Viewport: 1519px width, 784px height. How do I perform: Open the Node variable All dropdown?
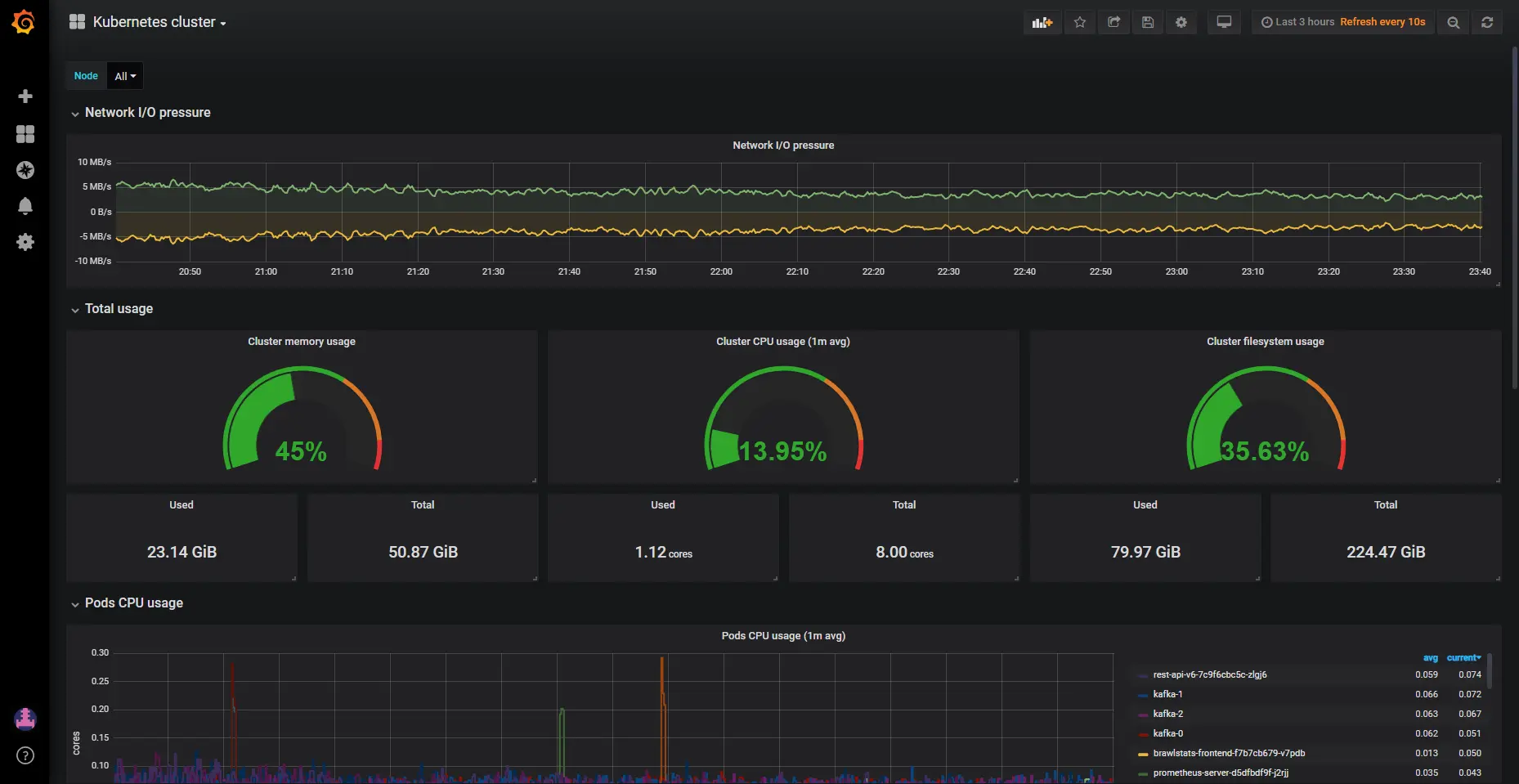pyautogui.click(x=125, y=76)
